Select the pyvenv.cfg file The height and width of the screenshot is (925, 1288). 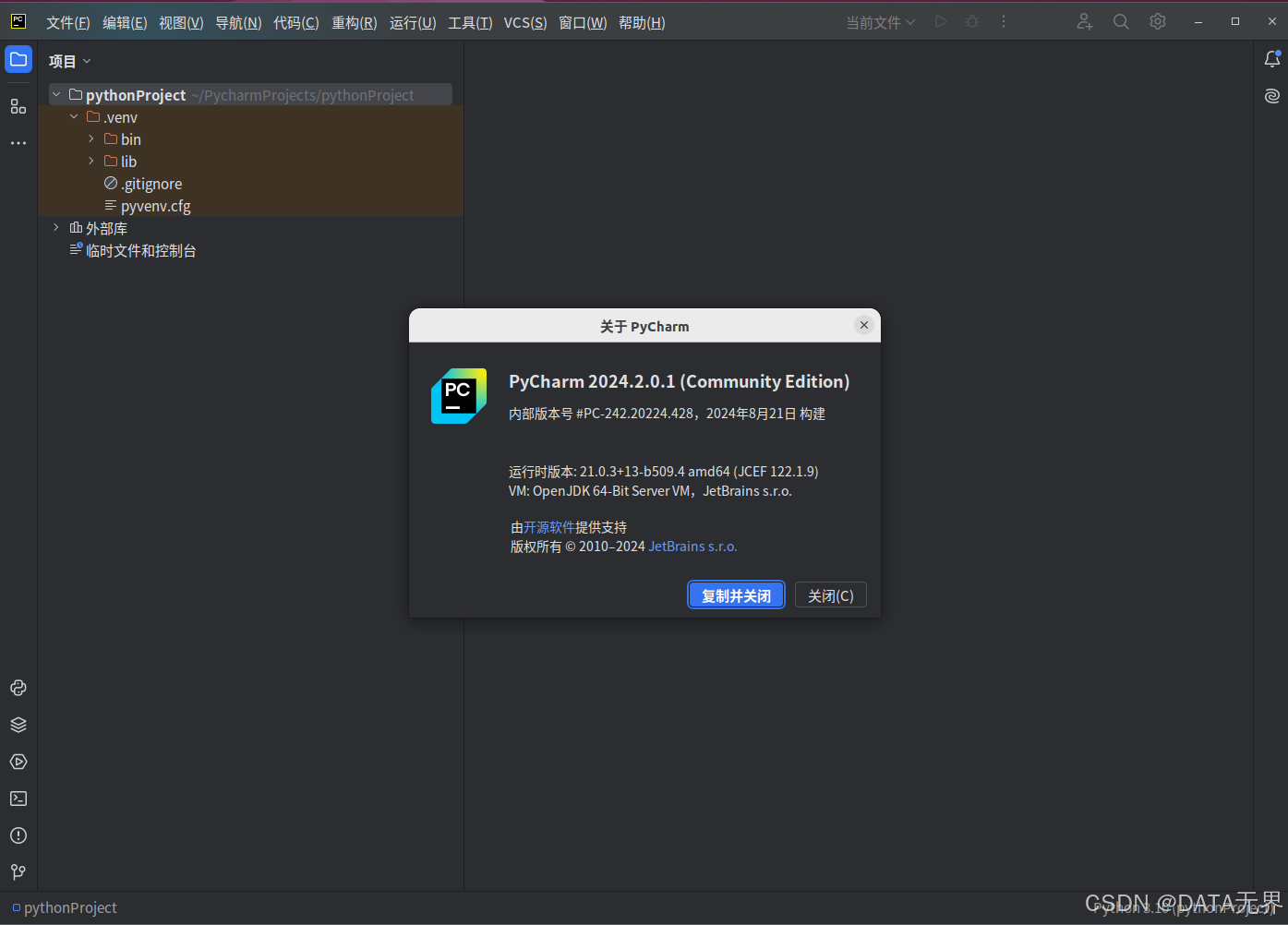click(156, 206)
